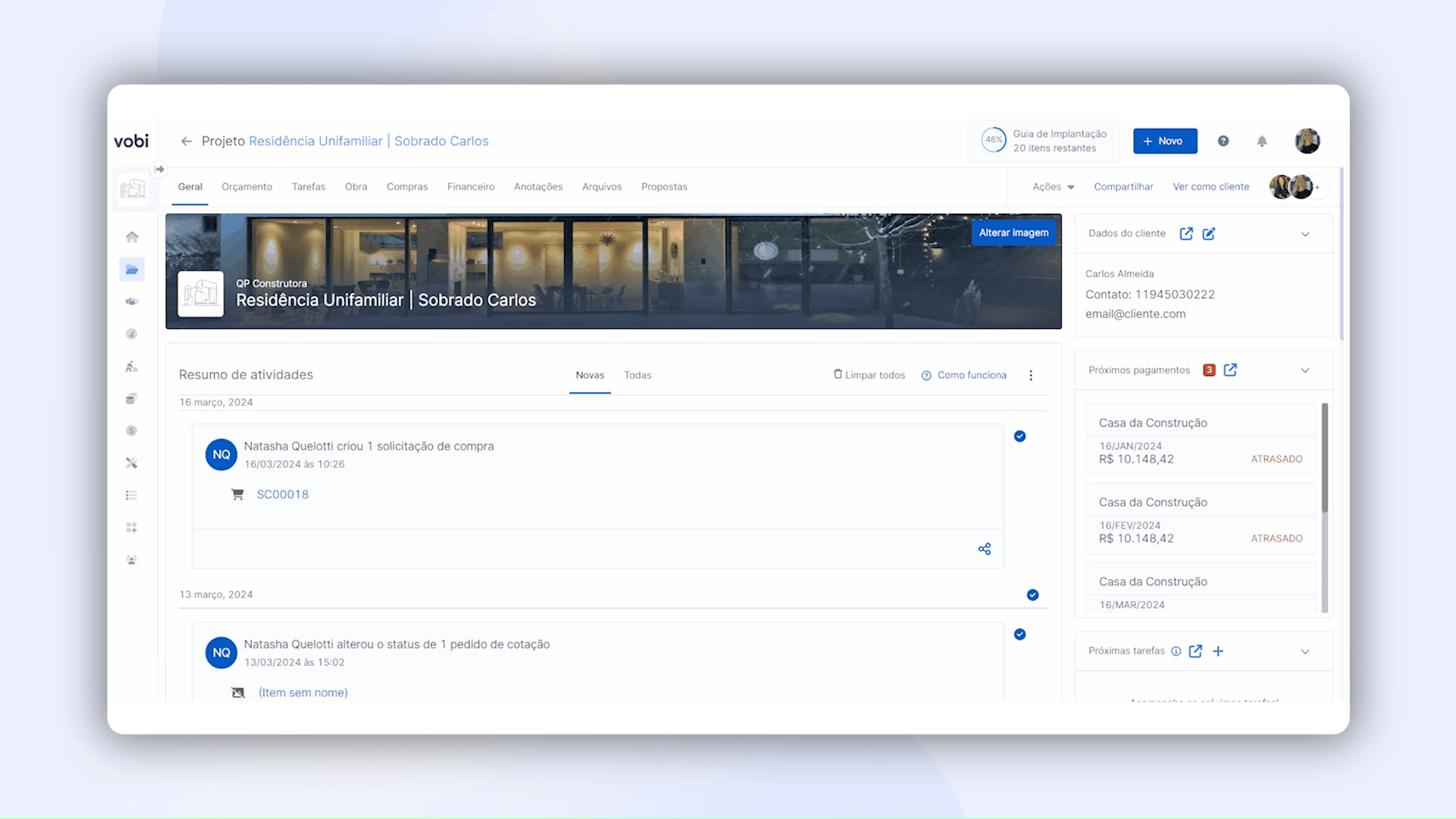
Task: Collapse the Próximas tarefas section
Action: pyautogui.click(x=1305, y=651)
